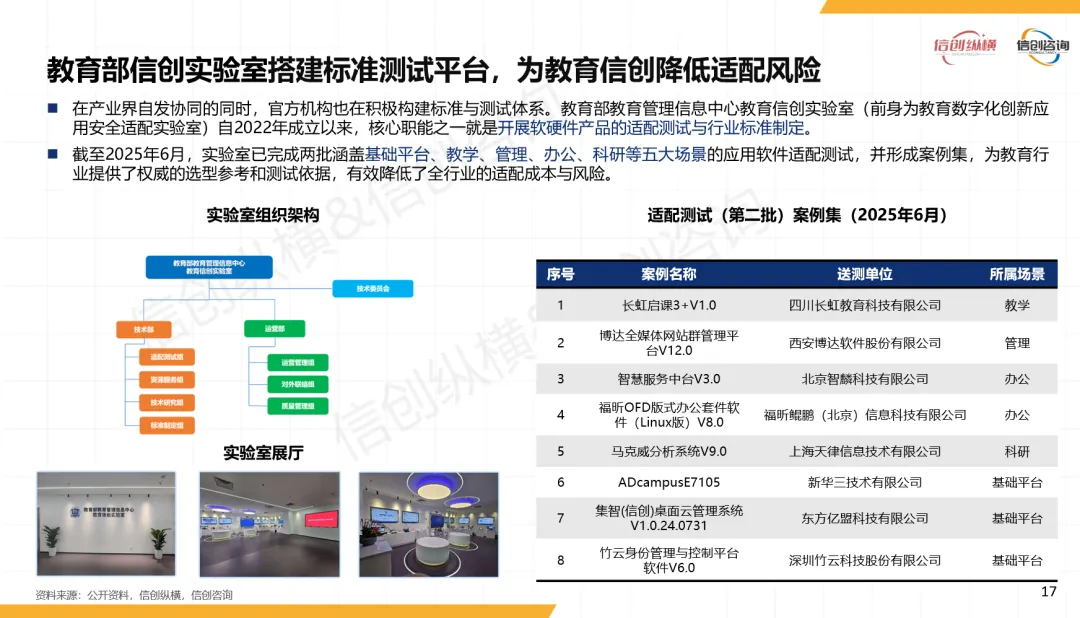The image size is (1080, 618).
Task: Click the 信创纵横 logo at top right
Action: pos(965,46)
